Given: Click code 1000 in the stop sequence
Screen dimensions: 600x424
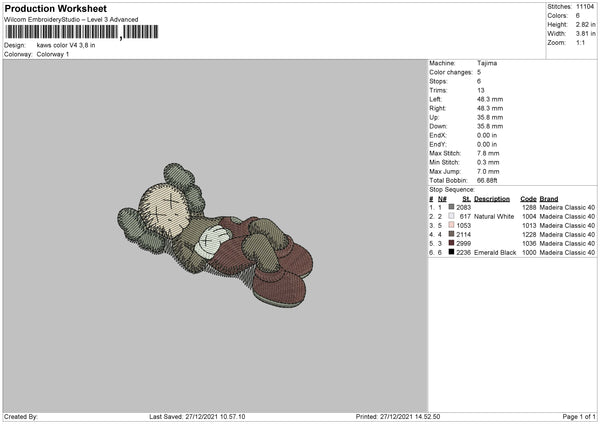Looking at the screenshot, I should (x=529, y=252).
